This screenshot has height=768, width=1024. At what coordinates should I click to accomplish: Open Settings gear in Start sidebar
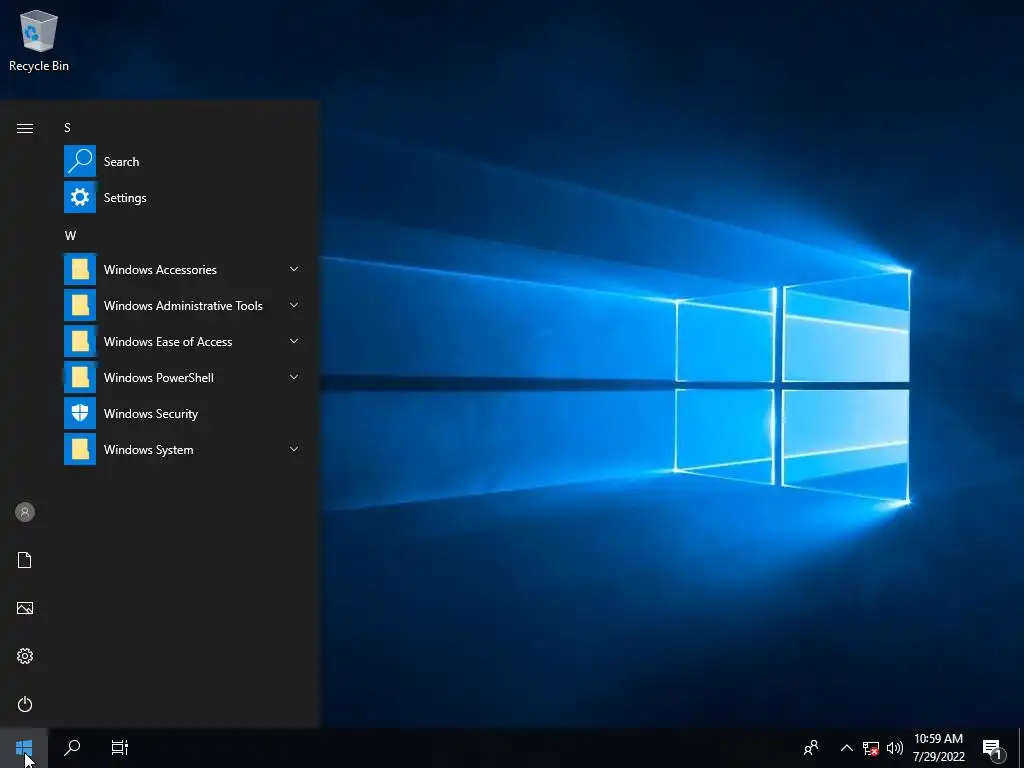pyautogui.click(x=25, y=656)
